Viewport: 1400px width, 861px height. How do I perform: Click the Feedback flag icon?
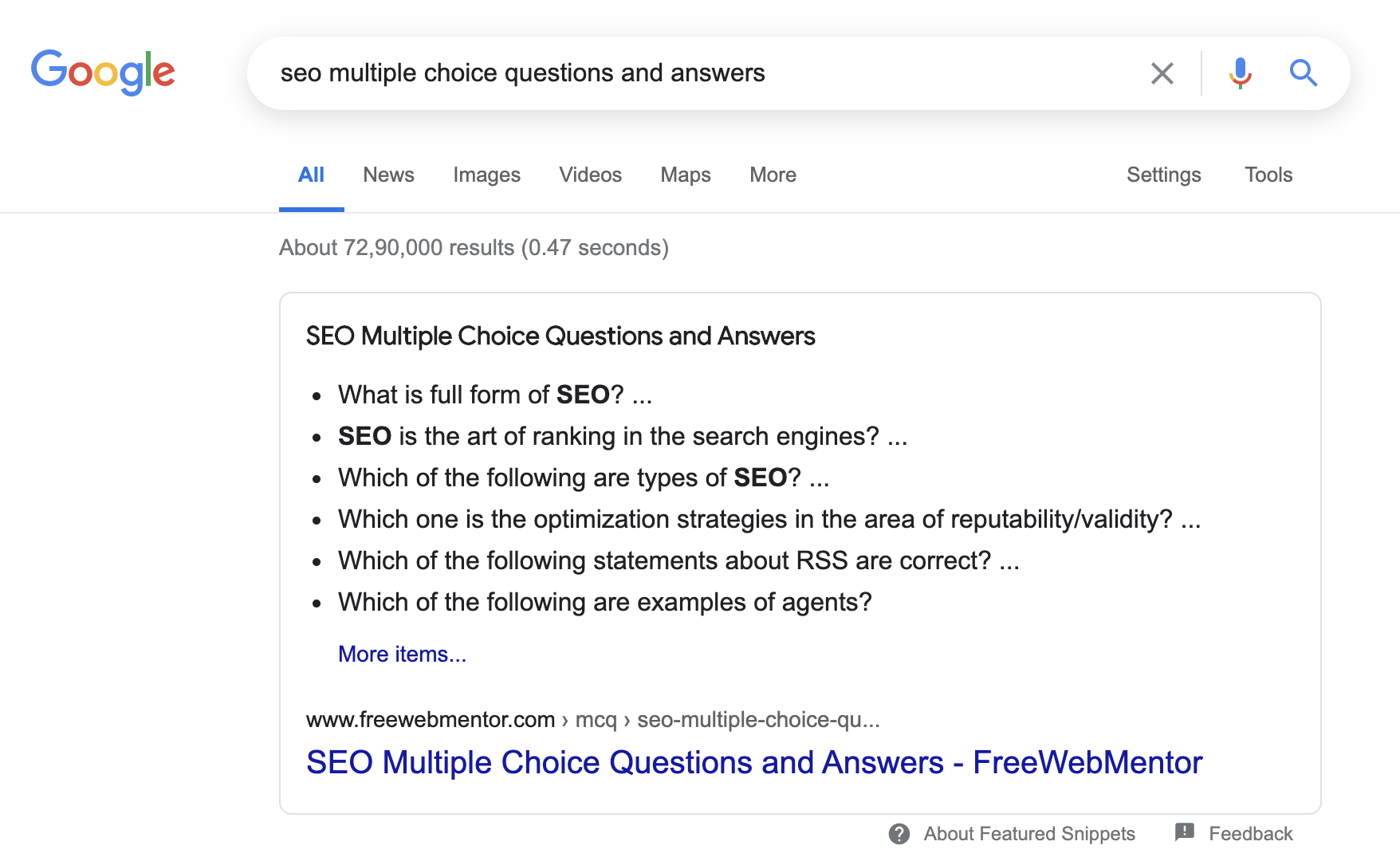[x=1185, y=833]
